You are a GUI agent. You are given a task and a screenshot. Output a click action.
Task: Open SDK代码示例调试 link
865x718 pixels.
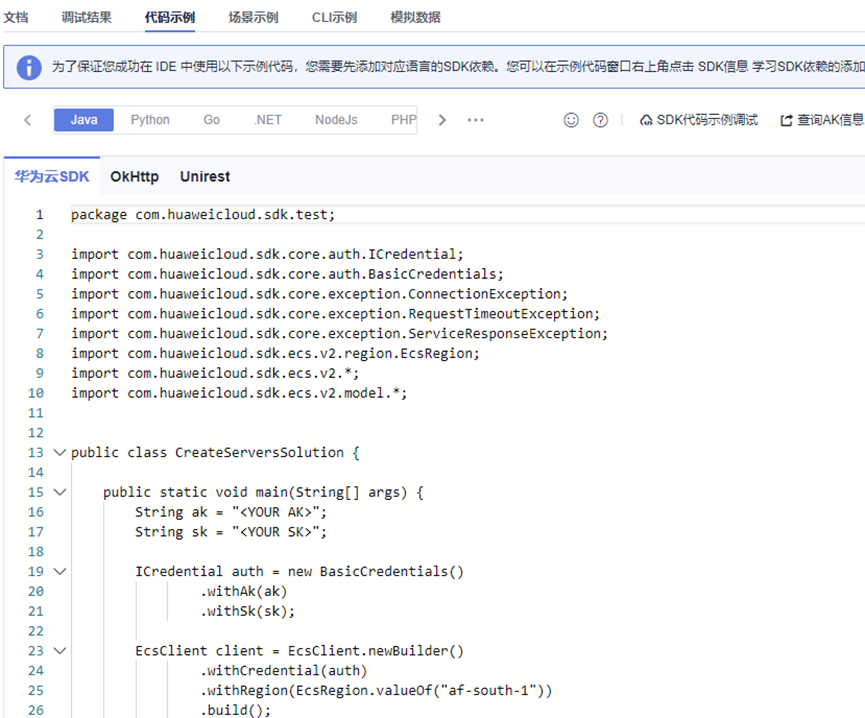pyautogui.click(x=698, y=120)
